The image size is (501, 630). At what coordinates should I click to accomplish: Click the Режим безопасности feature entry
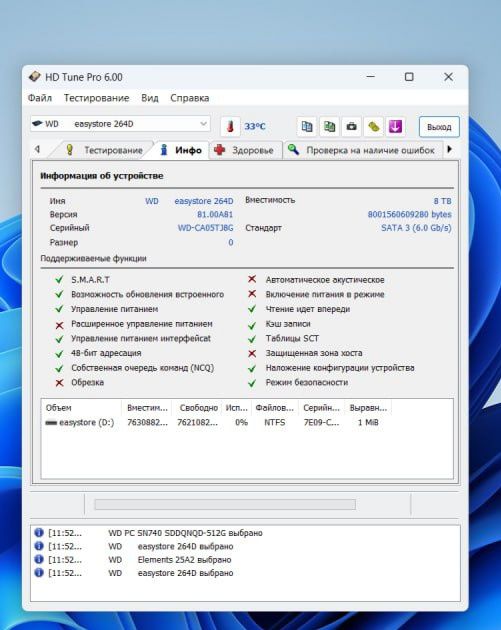click(x=307, y=382)
